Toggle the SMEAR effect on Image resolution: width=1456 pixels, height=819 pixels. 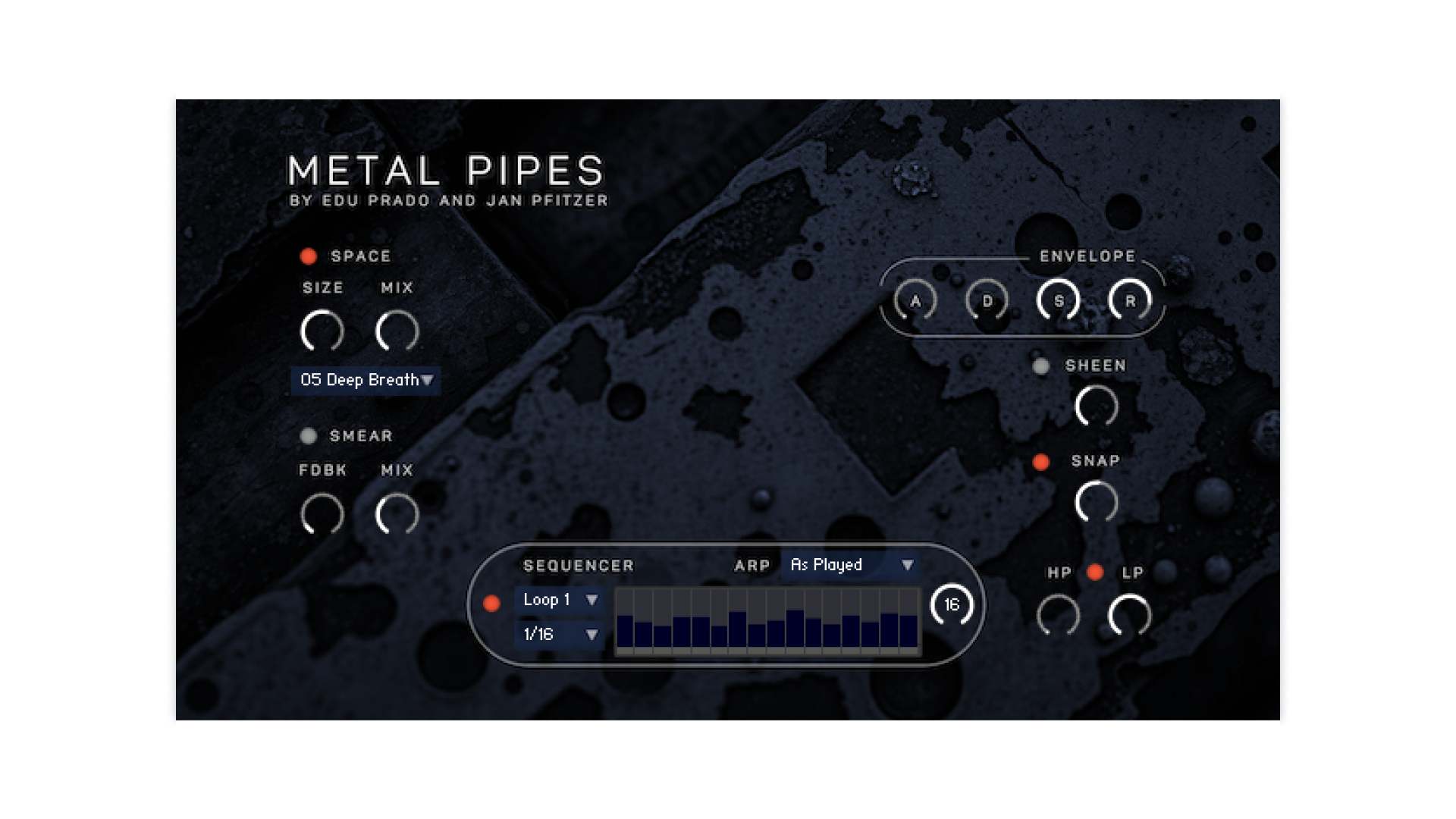point(308,436)
